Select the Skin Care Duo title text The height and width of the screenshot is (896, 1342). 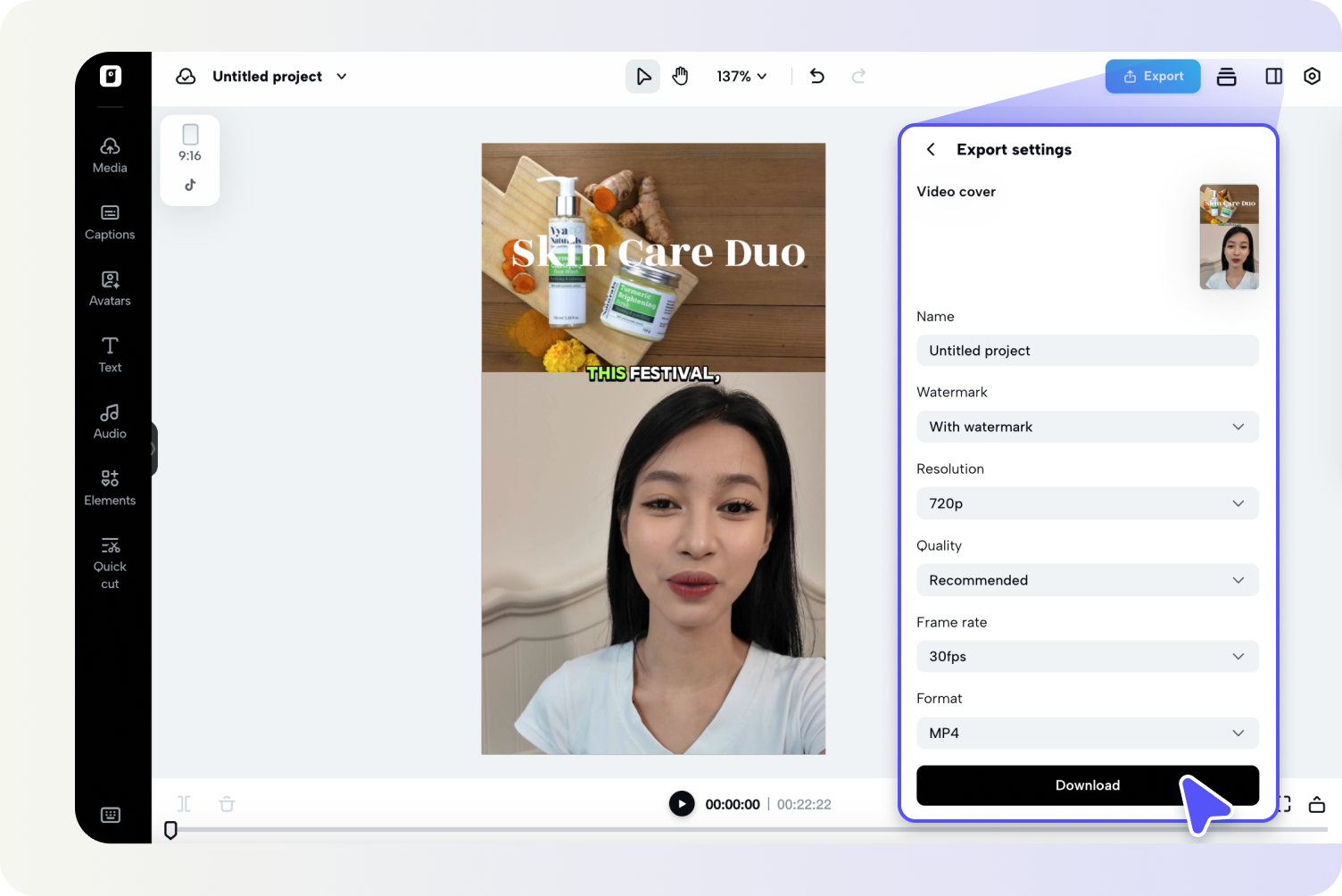tap(659, 253)
